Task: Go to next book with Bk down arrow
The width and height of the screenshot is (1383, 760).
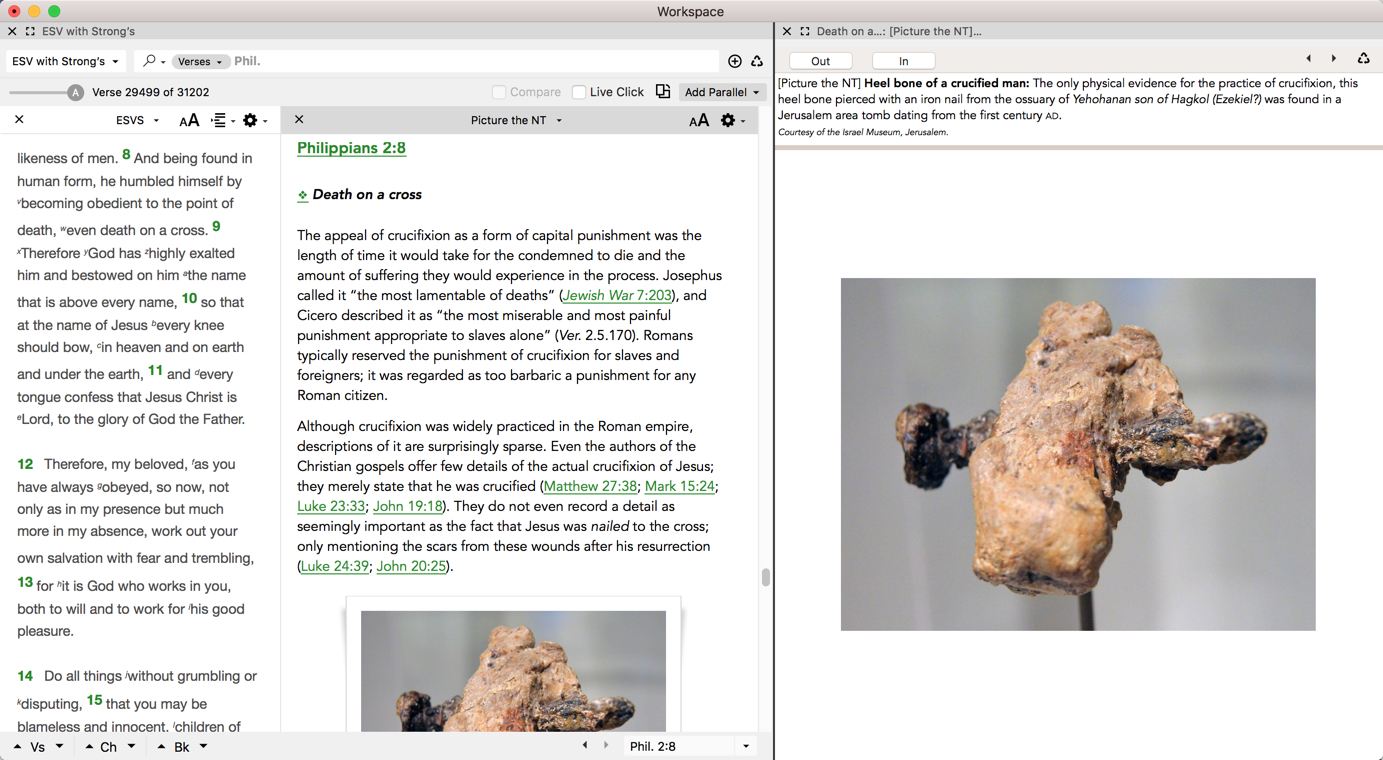Action: [204, 747]
